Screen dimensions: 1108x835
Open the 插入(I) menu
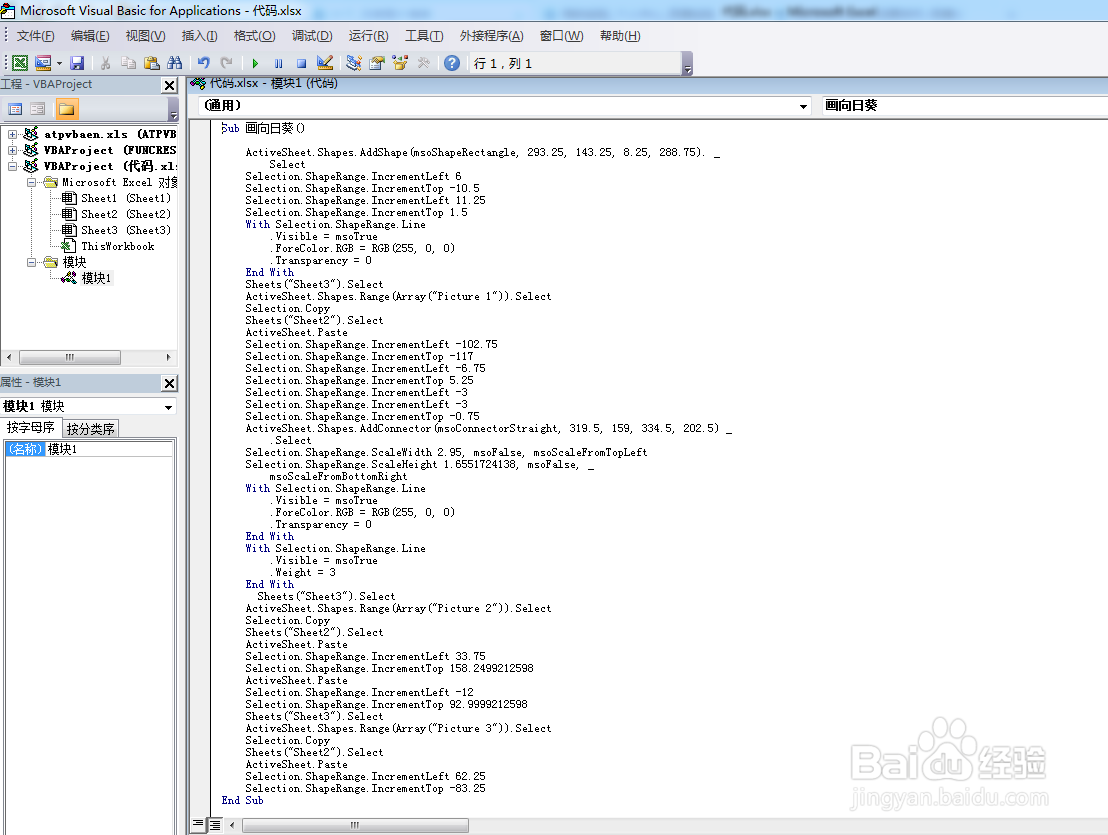tap(199, 36)
